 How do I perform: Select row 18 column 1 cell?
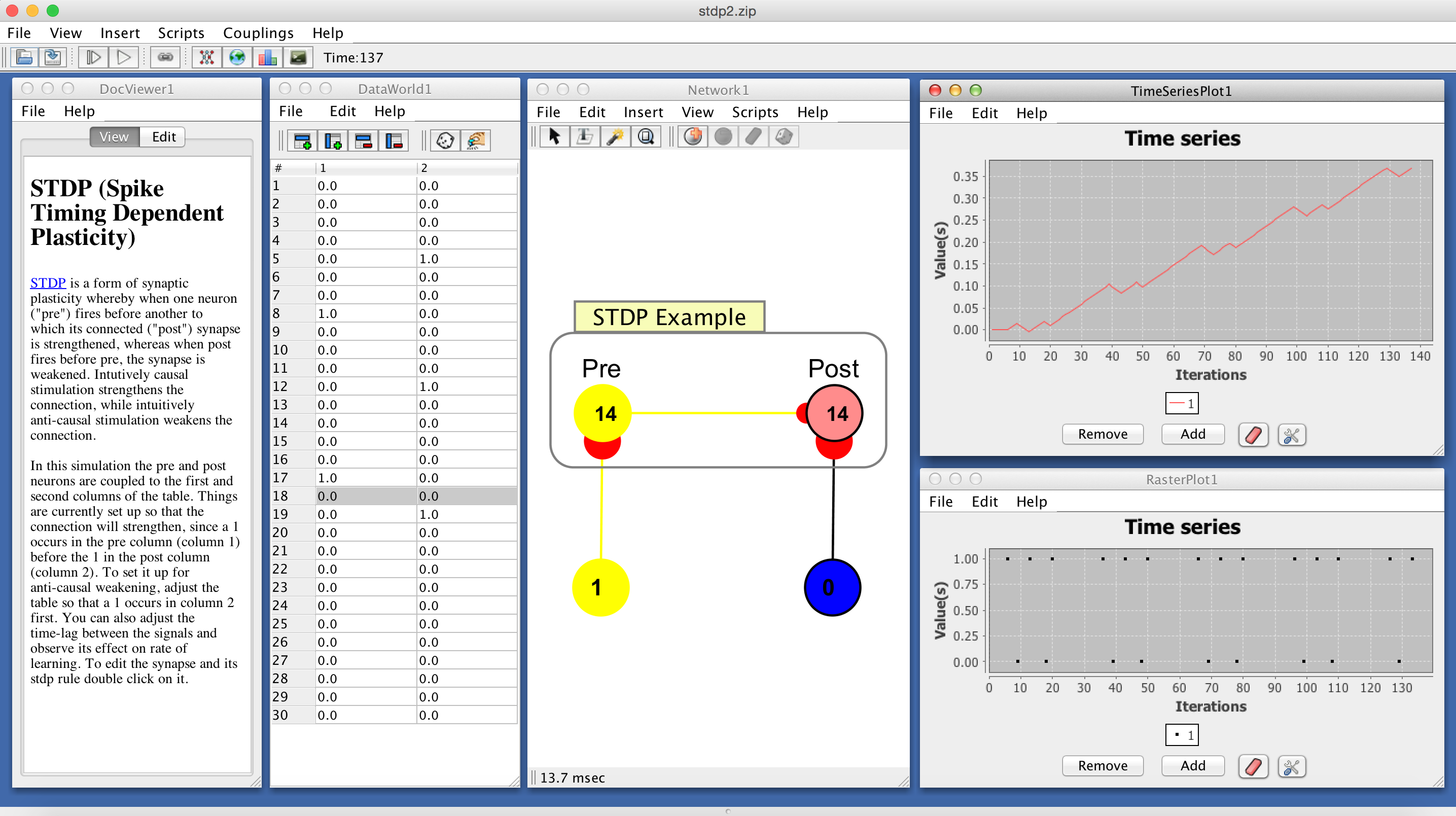[x=365, y=495]
